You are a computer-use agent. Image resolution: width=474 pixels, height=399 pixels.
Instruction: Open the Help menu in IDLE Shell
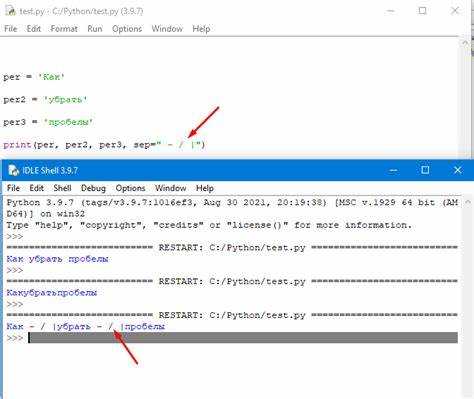point(205,188)
